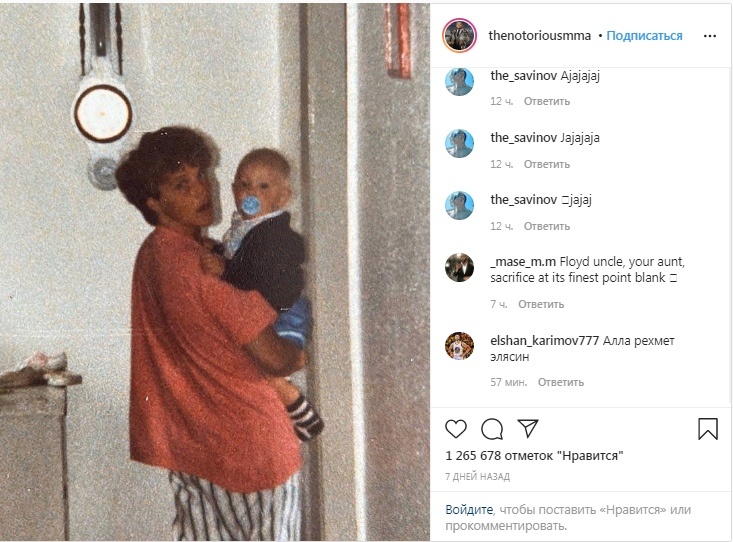Screen dimensions: 733x542
Task: Click the Войдите login link
Action: pyautogui.click(x=469, y=509)
